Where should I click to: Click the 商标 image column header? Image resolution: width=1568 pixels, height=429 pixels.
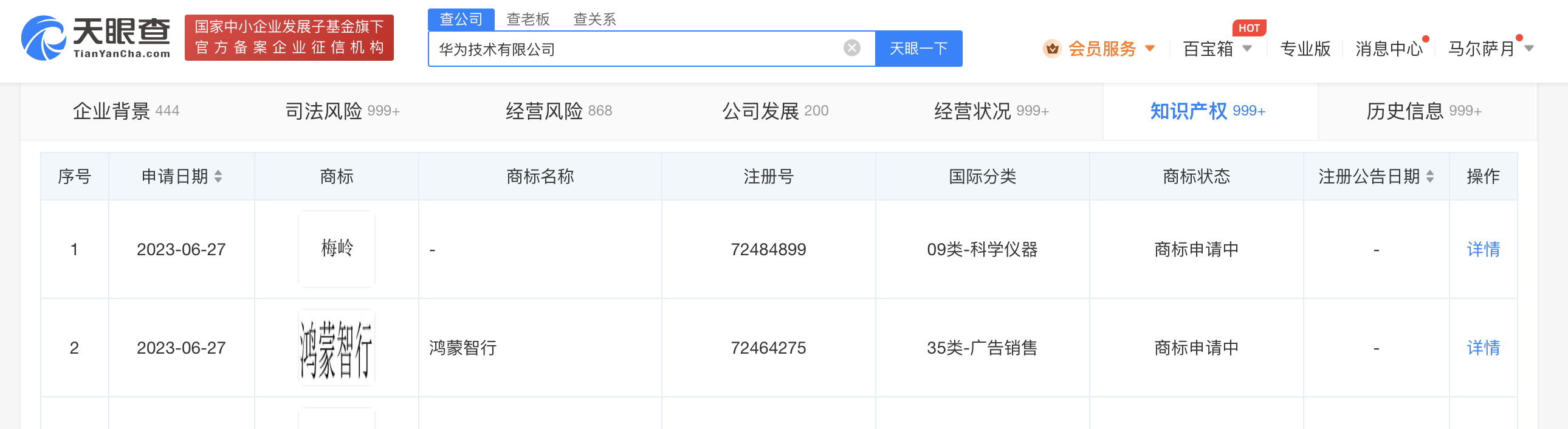point(337,176)
